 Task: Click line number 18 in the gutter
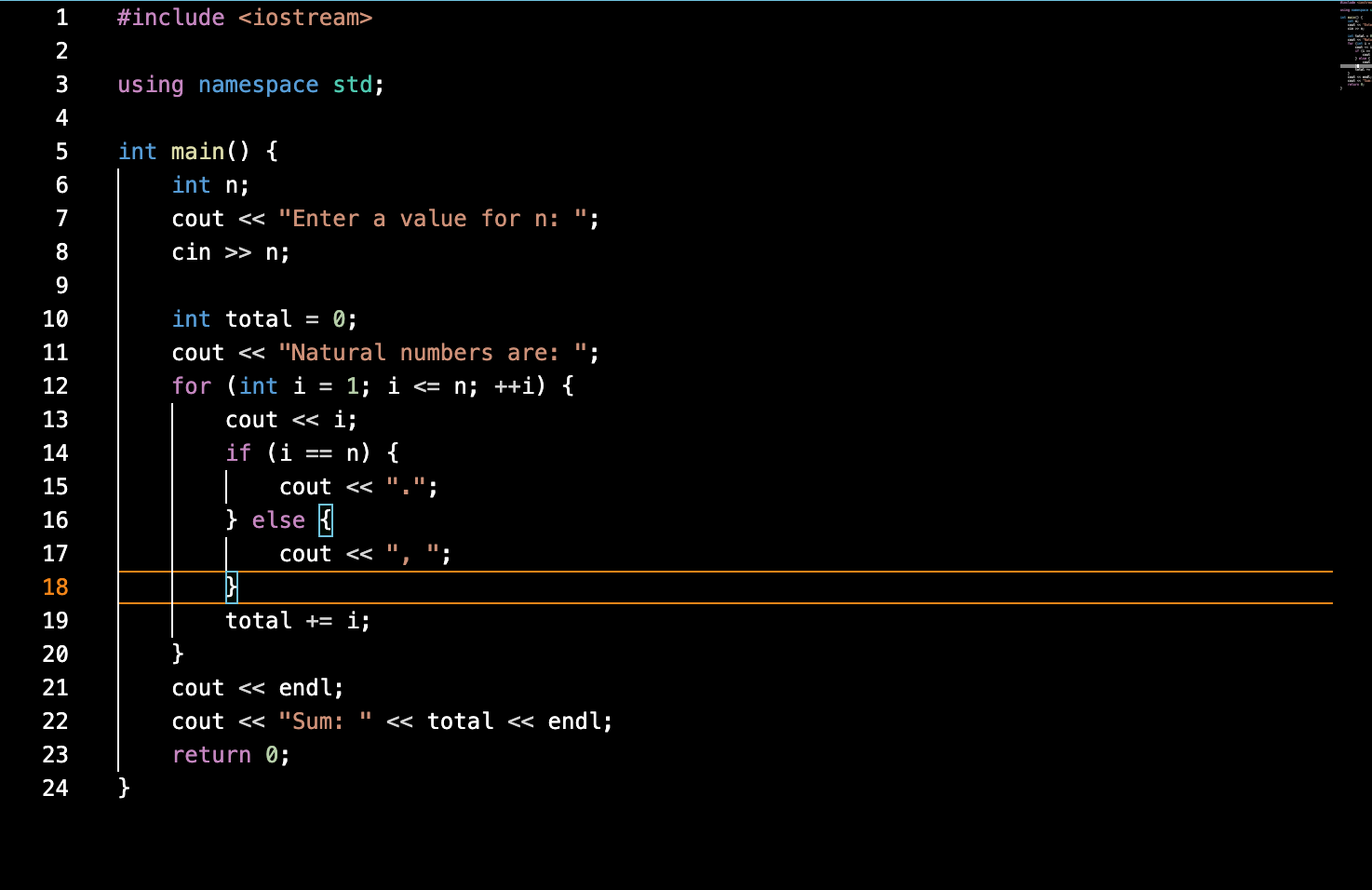(x=55, y=587)
